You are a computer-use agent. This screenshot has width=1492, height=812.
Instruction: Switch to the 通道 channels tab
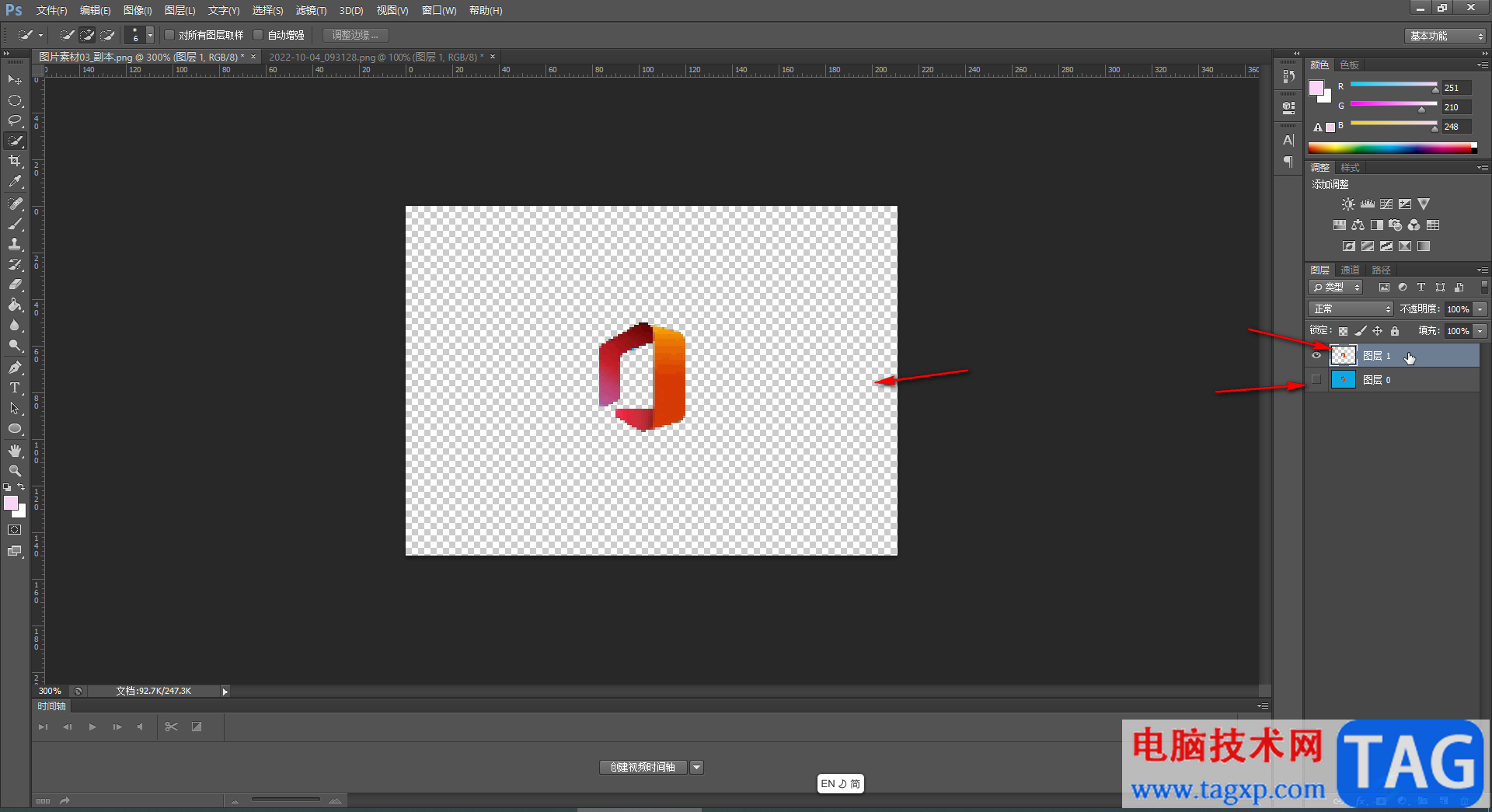(x=1350, y=270)
